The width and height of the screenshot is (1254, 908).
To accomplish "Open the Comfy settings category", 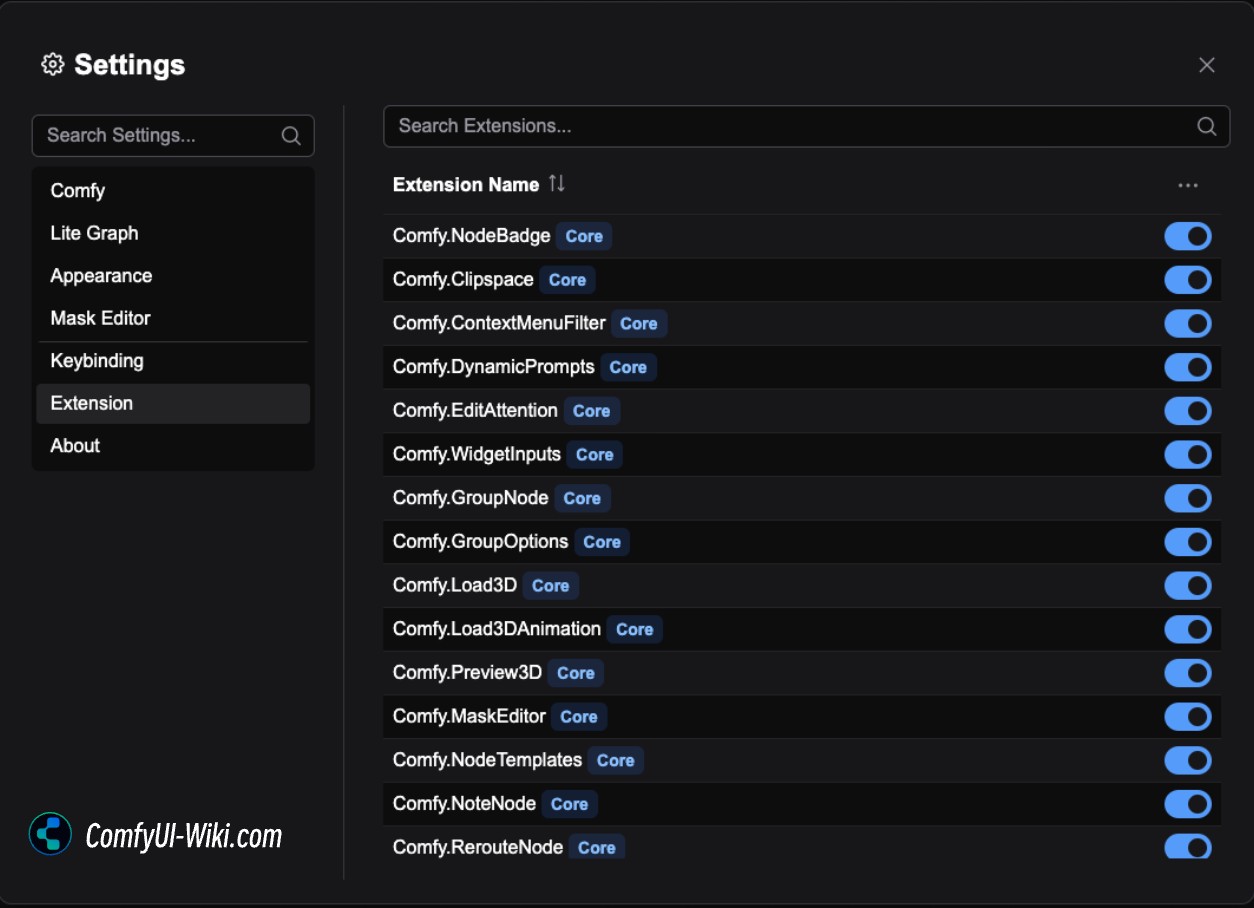I will pyautogui.click(x=173, y=191).
